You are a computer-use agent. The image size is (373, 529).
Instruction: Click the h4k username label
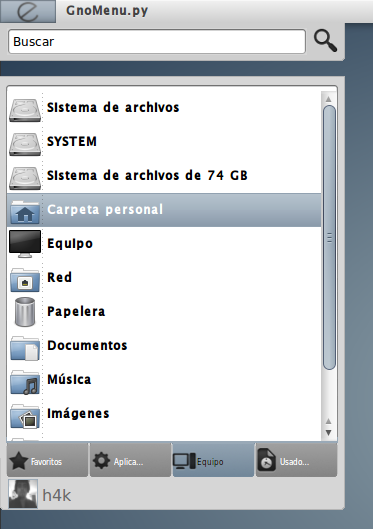tap(57, 496)
